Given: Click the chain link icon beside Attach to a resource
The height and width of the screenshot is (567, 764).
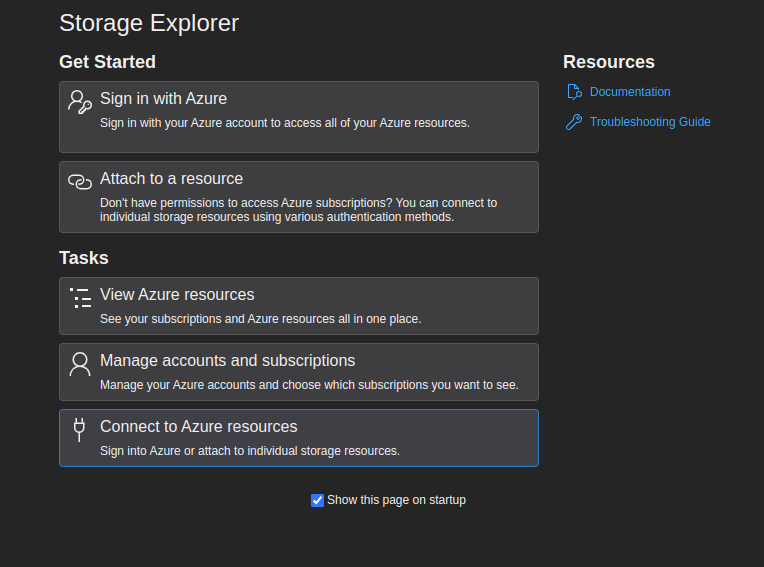Looking at the screenshot, I should tap(80, 181).
